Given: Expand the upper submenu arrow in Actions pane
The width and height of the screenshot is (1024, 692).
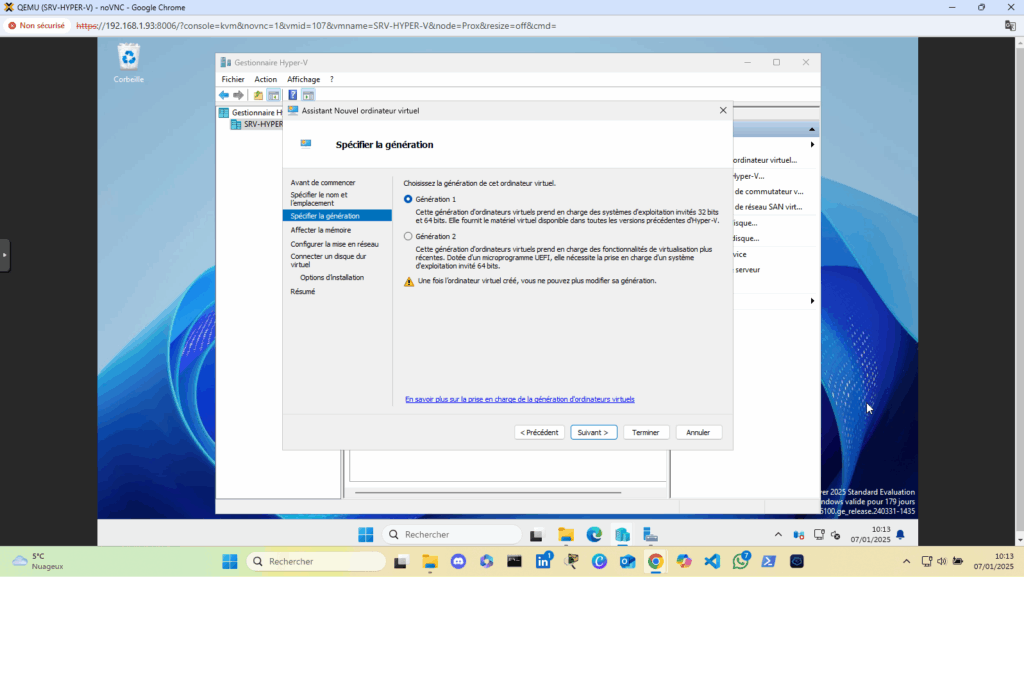Looking at the screenshot, I should pos(812,144).
